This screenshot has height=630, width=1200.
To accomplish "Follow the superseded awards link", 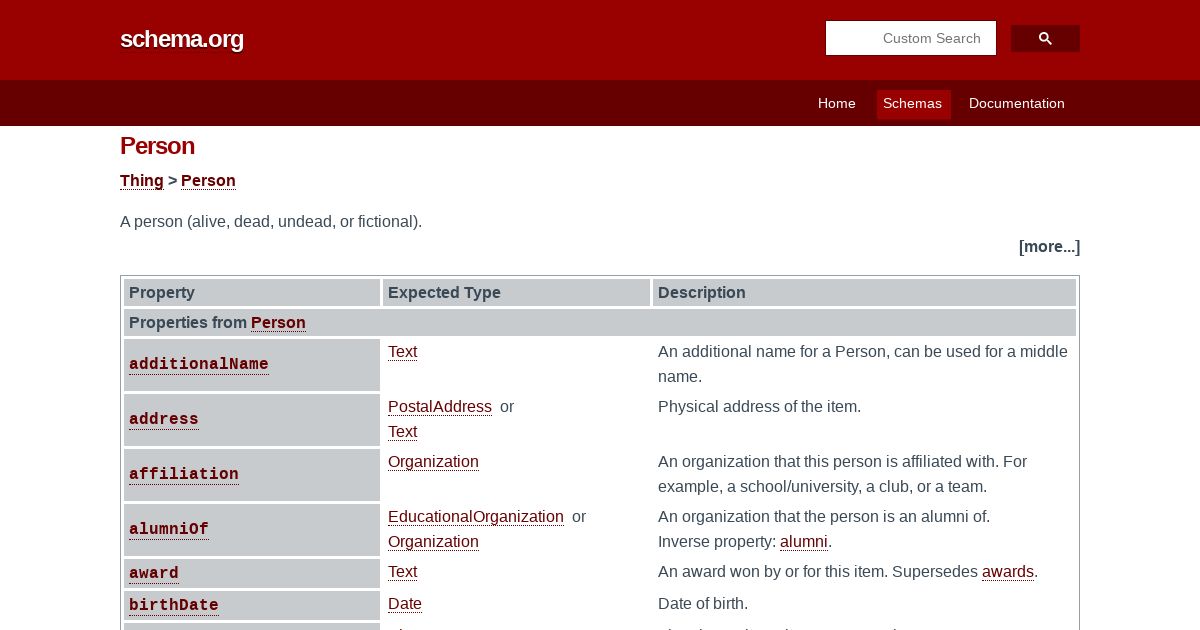I will tap(1008, 572).
